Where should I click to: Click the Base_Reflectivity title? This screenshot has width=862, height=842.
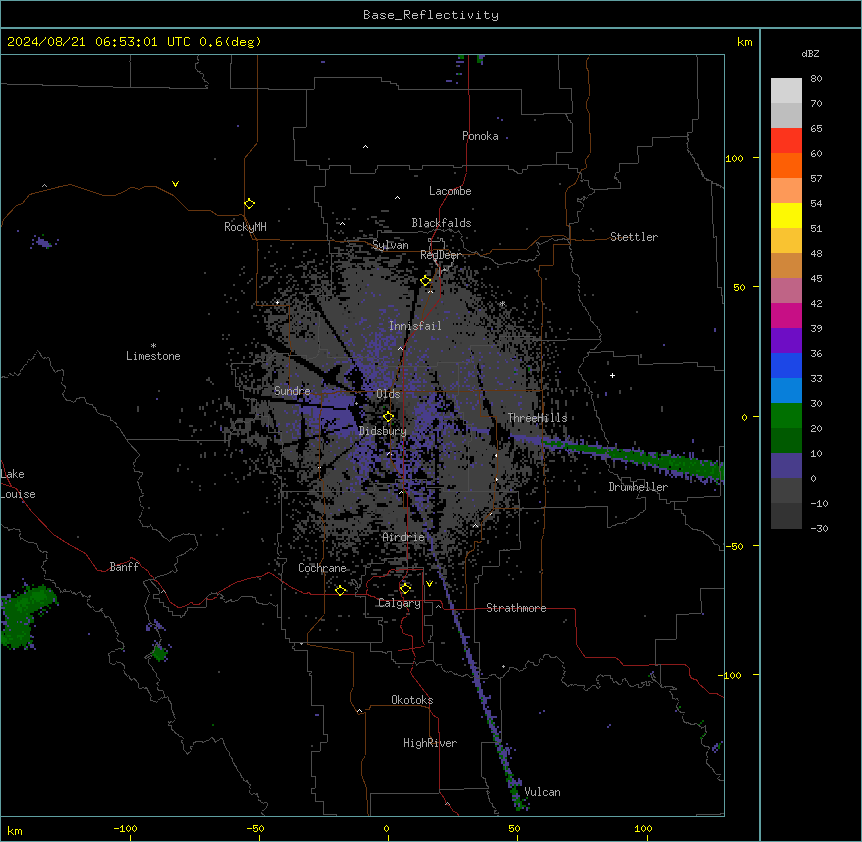431,15
